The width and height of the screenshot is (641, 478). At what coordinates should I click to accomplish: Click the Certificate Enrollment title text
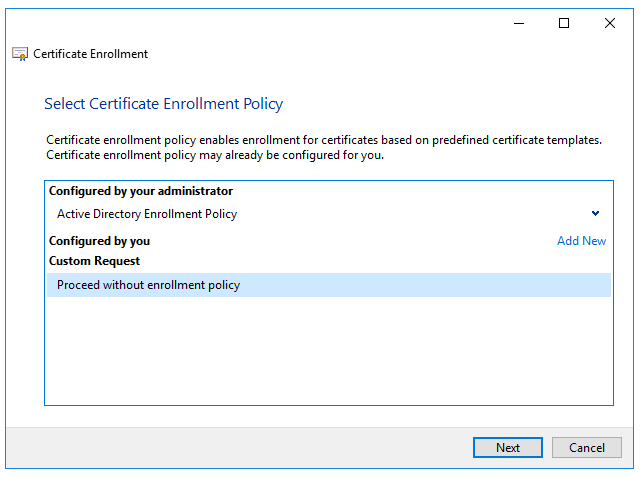pyautogui.click(x=90, y=54)
